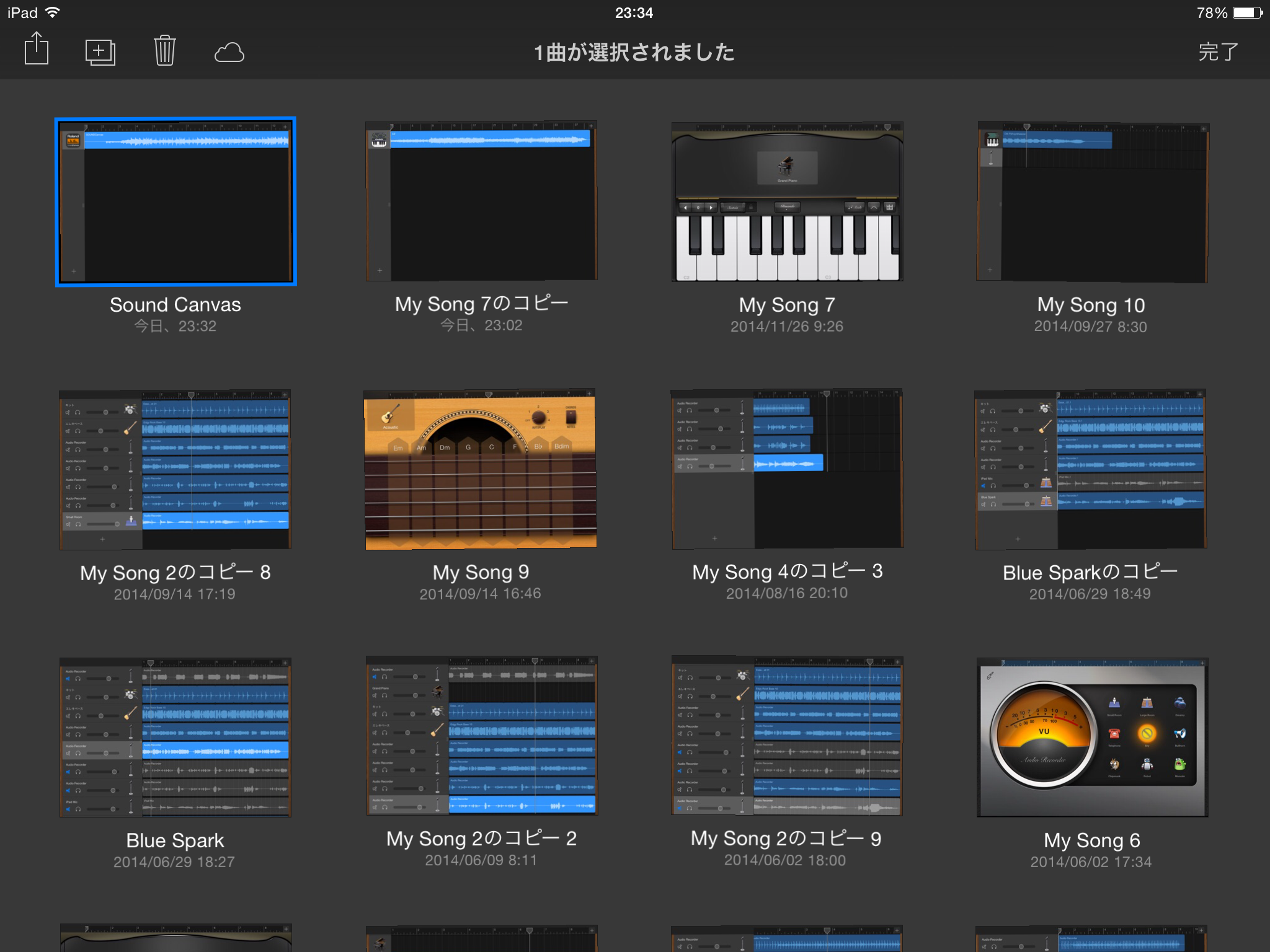The height and width of the screenshot is (952, 1270).
Task: Tap the date '2014/09/14 17:19'
Action: coord(175,594)
